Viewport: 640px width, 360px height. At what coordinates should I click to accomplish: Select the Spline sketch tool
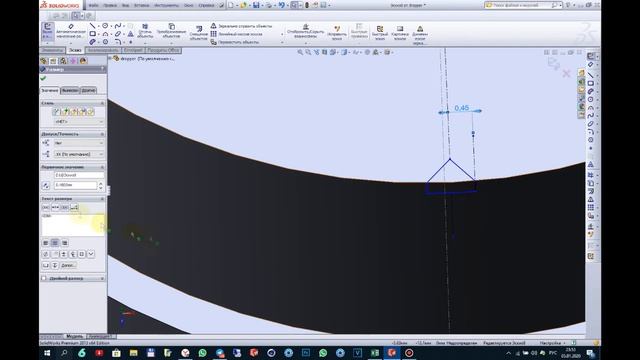point(118,26)
